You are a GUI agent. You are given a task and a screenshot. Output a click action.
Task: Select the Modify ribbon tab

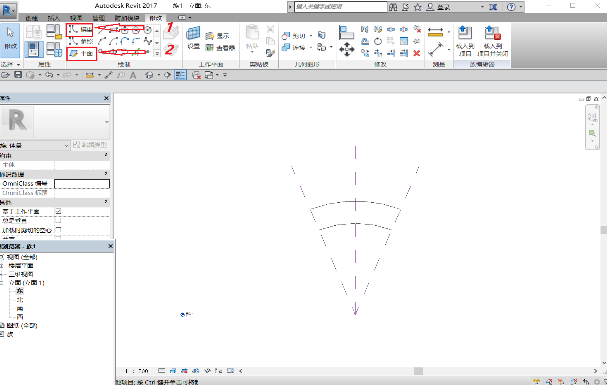(x=156, y=18)
